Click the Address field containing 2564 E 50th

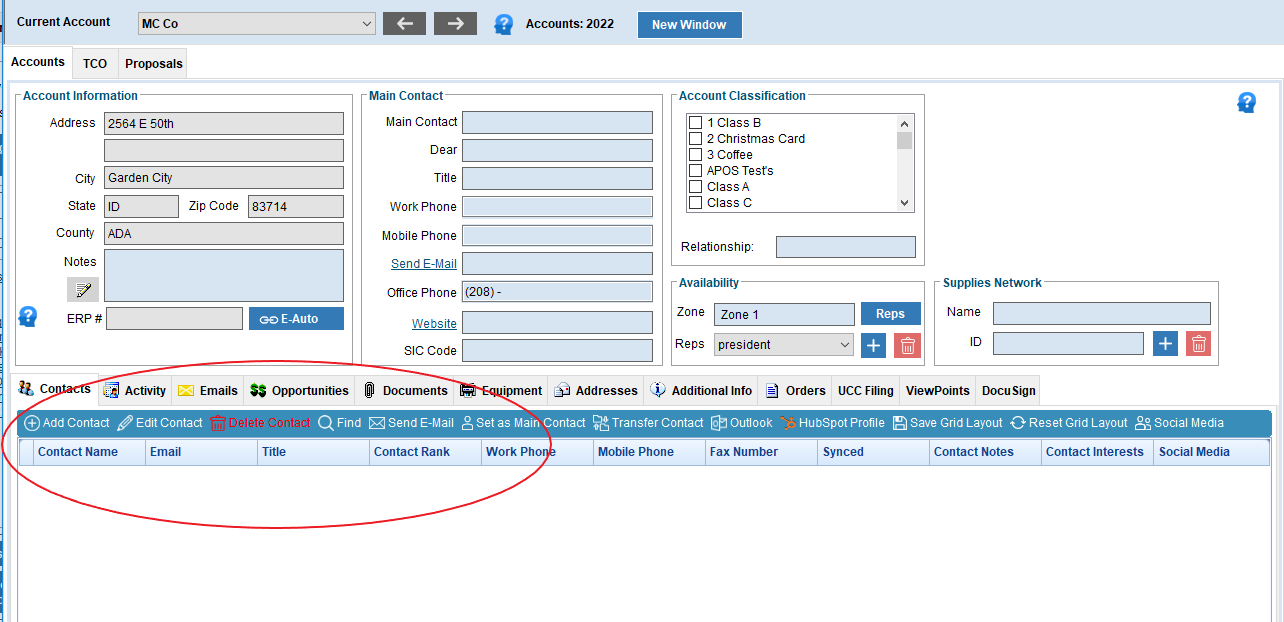(224, 124)
